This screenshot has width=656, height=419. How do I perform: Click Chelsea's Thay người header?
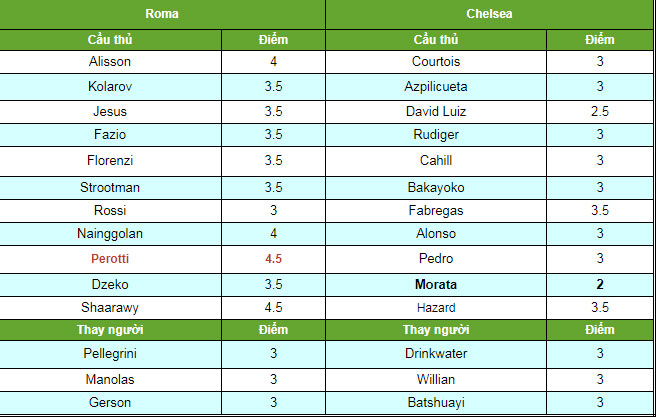pyautogui.click(x=436, y=330)
